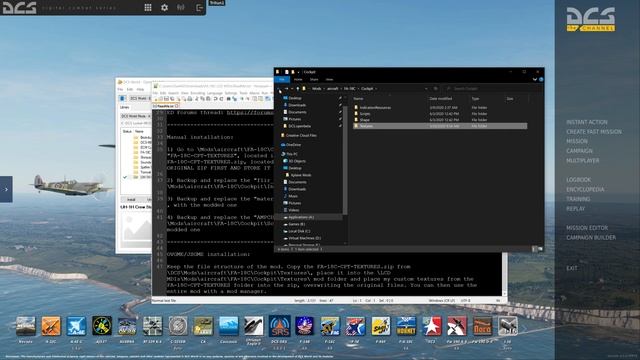This screenshot has height=360, width=640.
Task: Open the DCS SRS module icon
Action: (280, 326)
